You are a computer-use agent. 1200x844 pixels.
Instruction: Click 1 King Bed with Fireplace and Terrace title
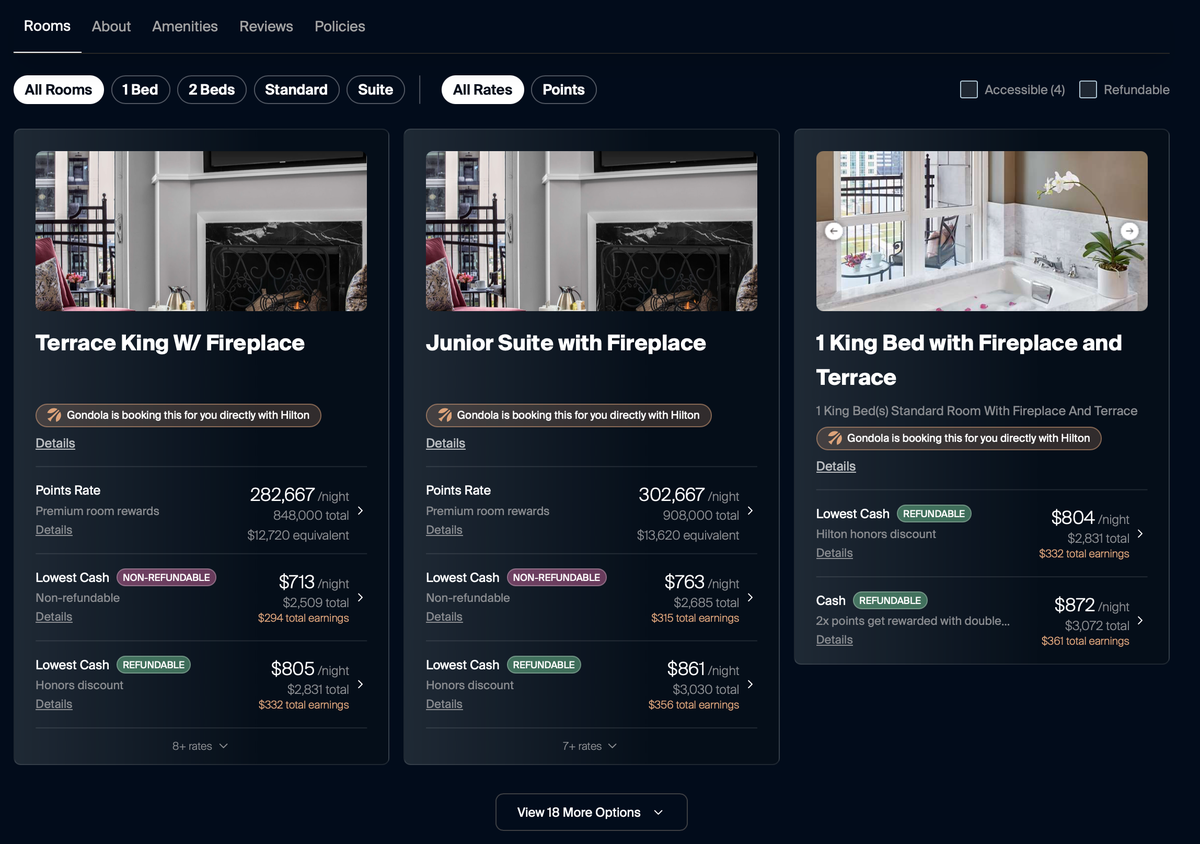pyautogui.click(x=969, y=360)
